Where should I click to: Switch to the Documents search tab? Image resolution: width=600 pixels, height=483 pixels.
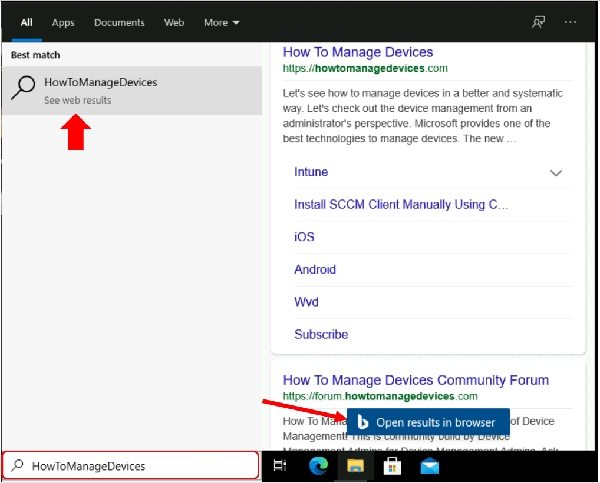pyautogui.click(x=119, y=22)
